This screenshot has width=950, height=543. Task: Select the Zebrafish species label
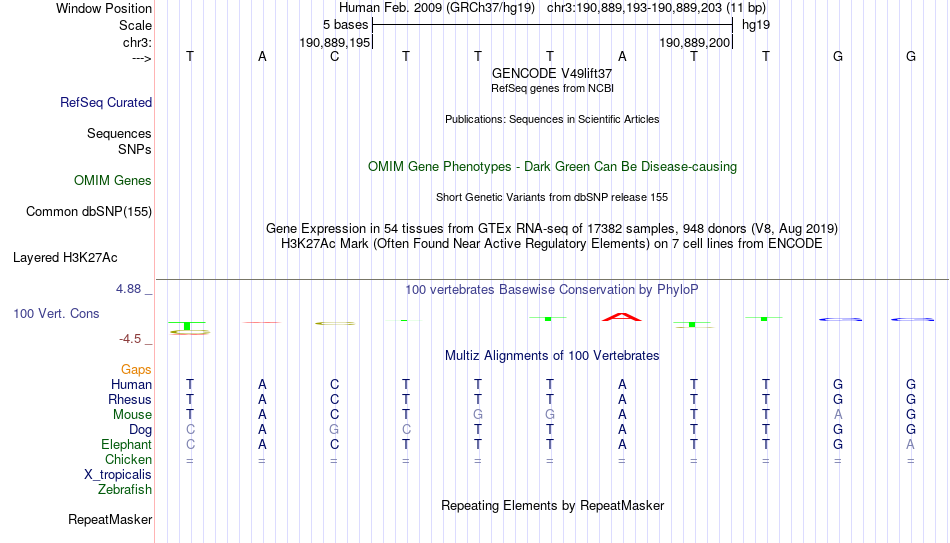pyautogui.click(x=125, y=490)
